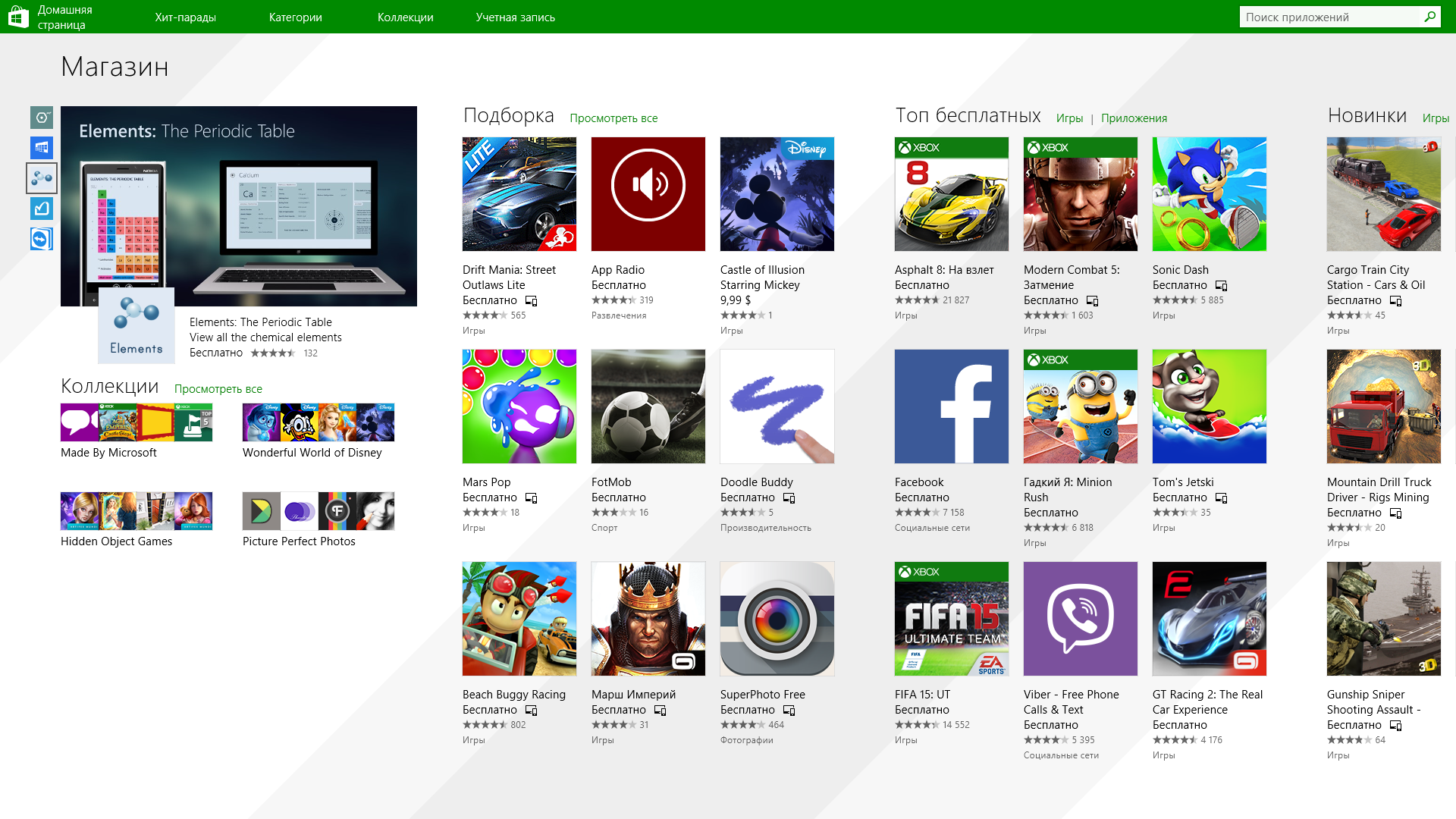The height and width of the screenshot is (819, 1456).
Task: Open Gunship Sniper Shooting Assault icon
Action: pyautogui.click(x=1384, y=619)
